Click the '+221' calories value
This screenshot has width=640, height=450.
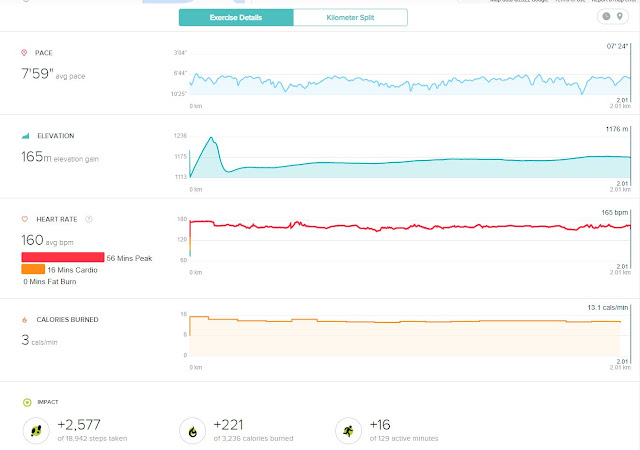coord(228,425)
